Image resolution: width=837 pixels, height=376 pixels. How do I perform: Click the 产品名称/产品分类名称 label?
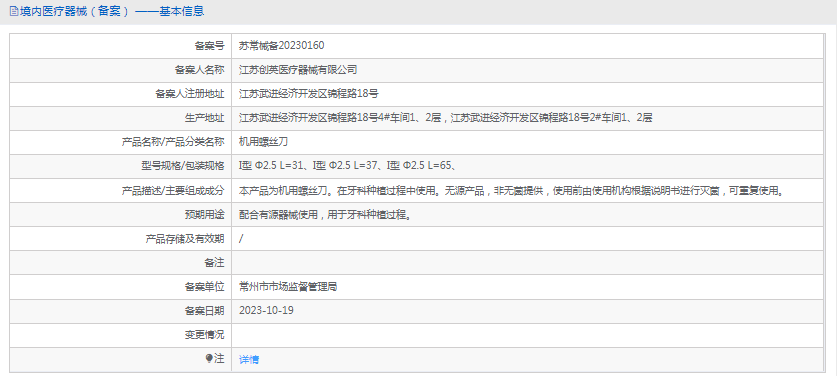click(173, 142)
